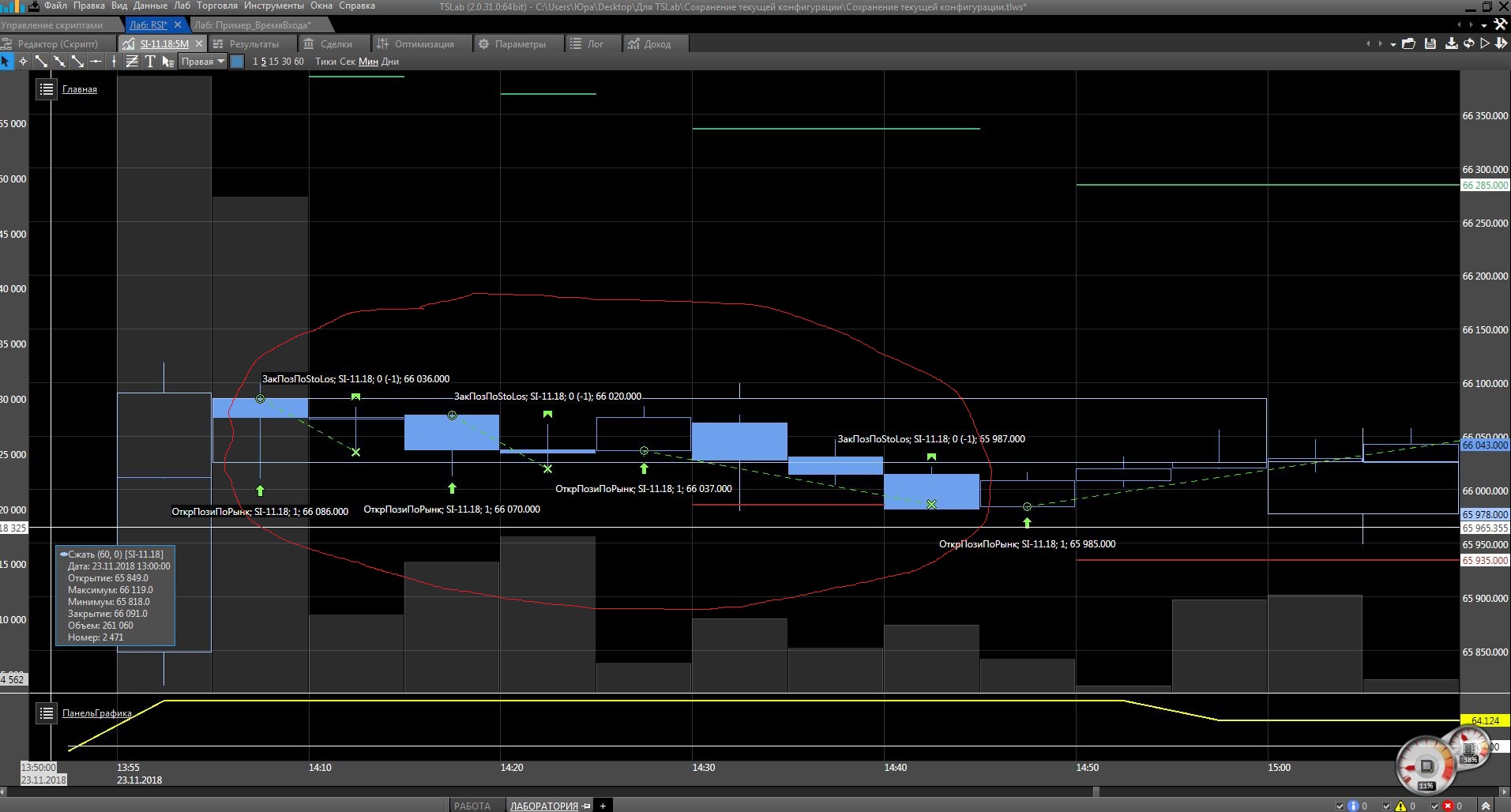Pick the horizontal line drawing tool
This screenshot has height=812, width=1511.
pyautogui.click(x=96, y=62)
